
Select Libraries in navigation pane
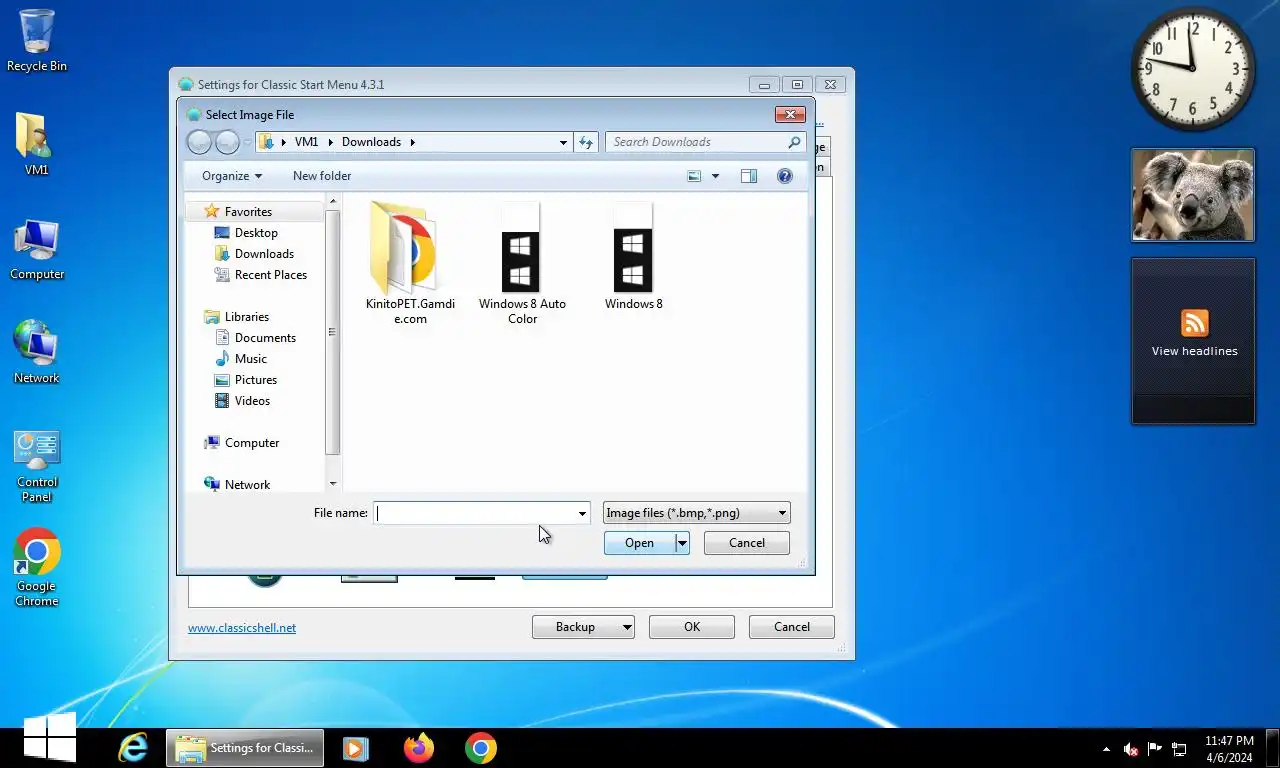coord(246,316)
